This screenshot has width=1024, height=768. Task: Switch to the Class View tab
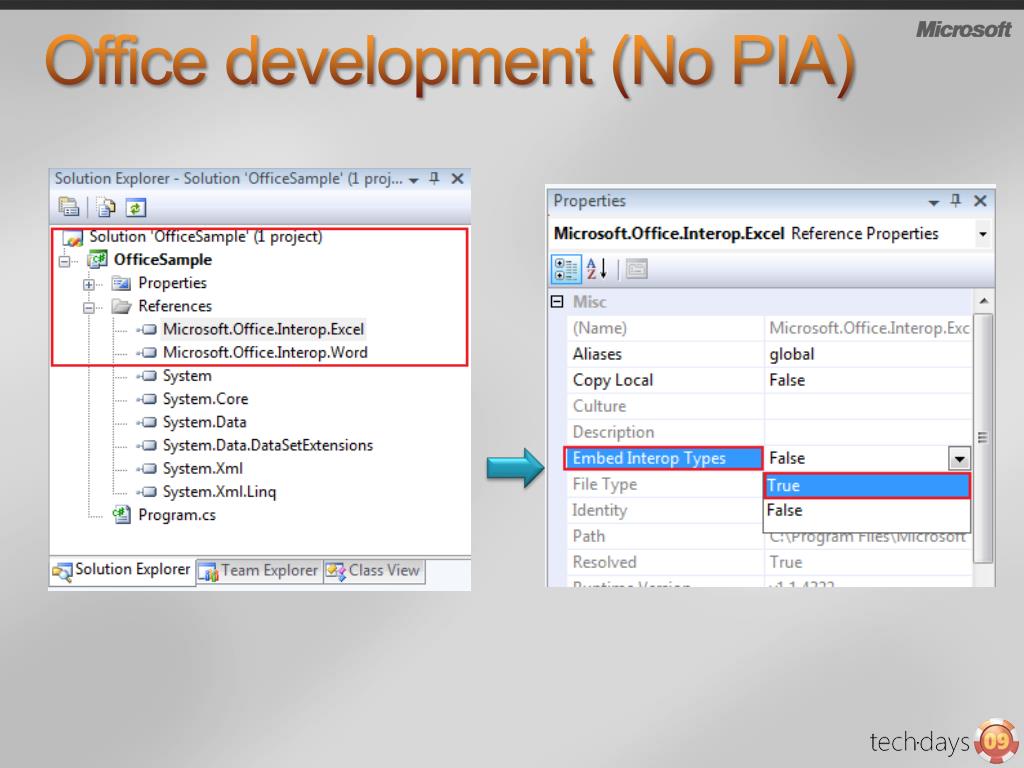[x=373, y=571]
